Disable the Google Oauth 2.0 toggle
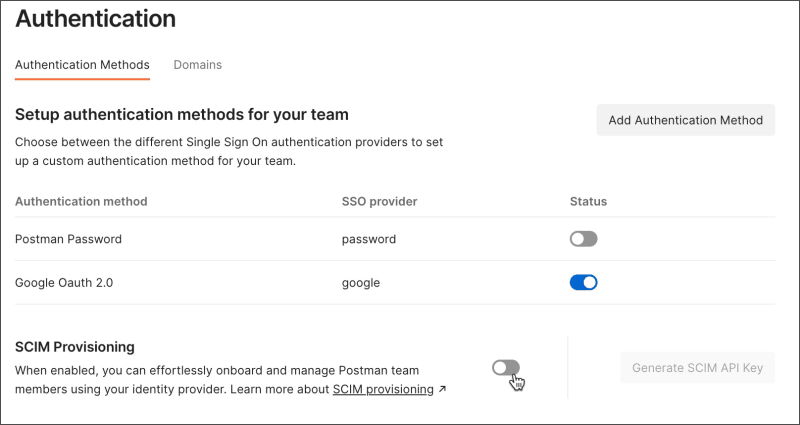 (583, 282)
